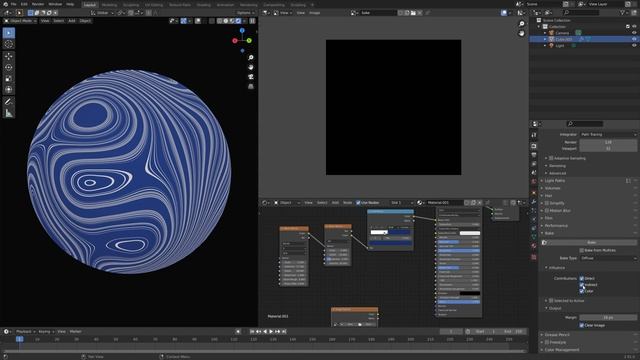Screen dimensions: 640x360
Task: Open the Window menu
Action: tap(55, 4)
